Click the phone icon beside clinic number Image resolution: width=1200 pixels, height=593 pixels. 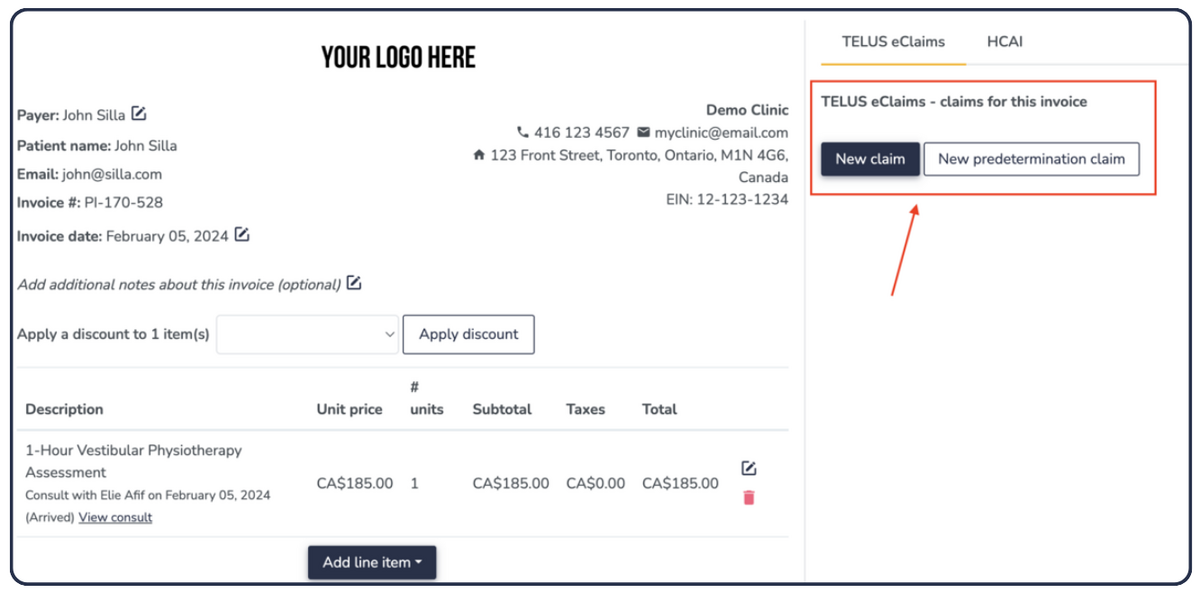tap(522, 132)
